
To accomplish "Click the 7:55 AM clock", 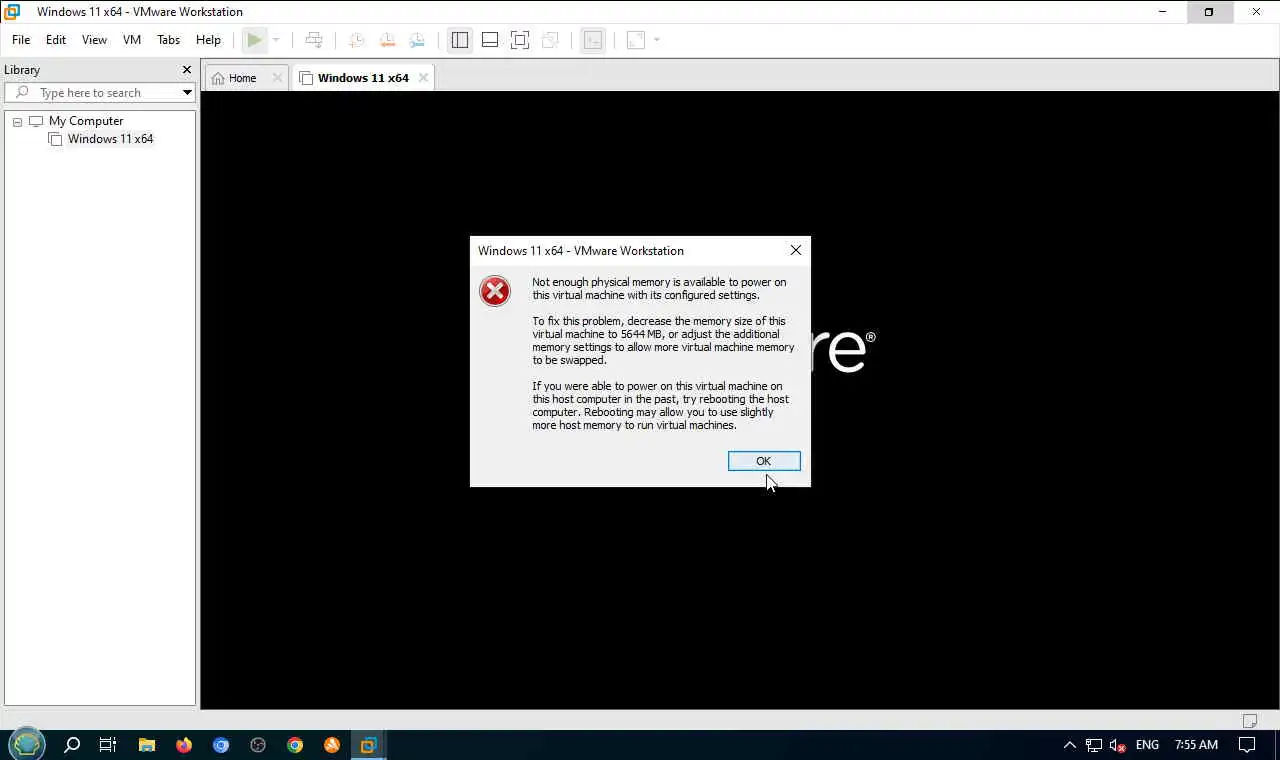I will coord(1196,745).
